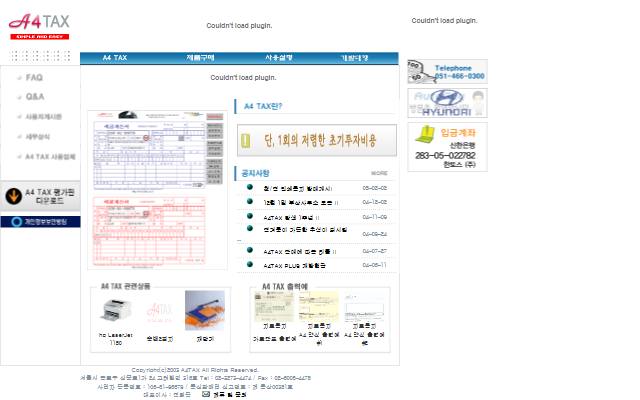Image resolution: width=640 pixels, height=400 pixels.
Task: Open the A4TAX notice dated 04-07-27
Action: 300,252
